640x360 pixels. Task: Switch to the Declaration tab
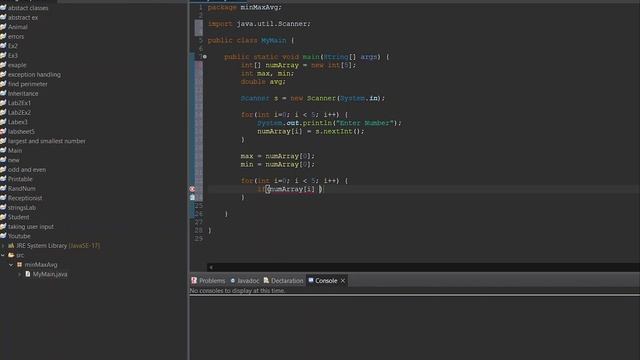point(283,281)
